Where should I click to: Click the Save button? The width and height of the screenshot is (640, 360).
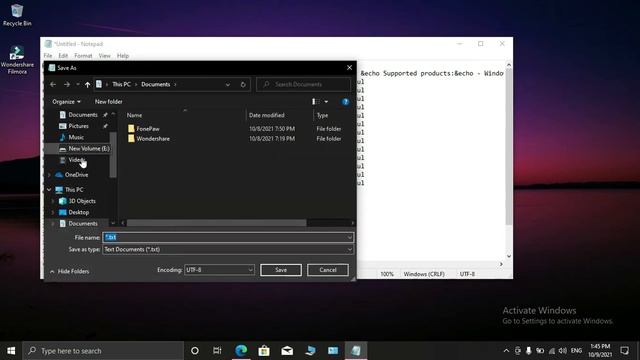(x=281, y=270)
